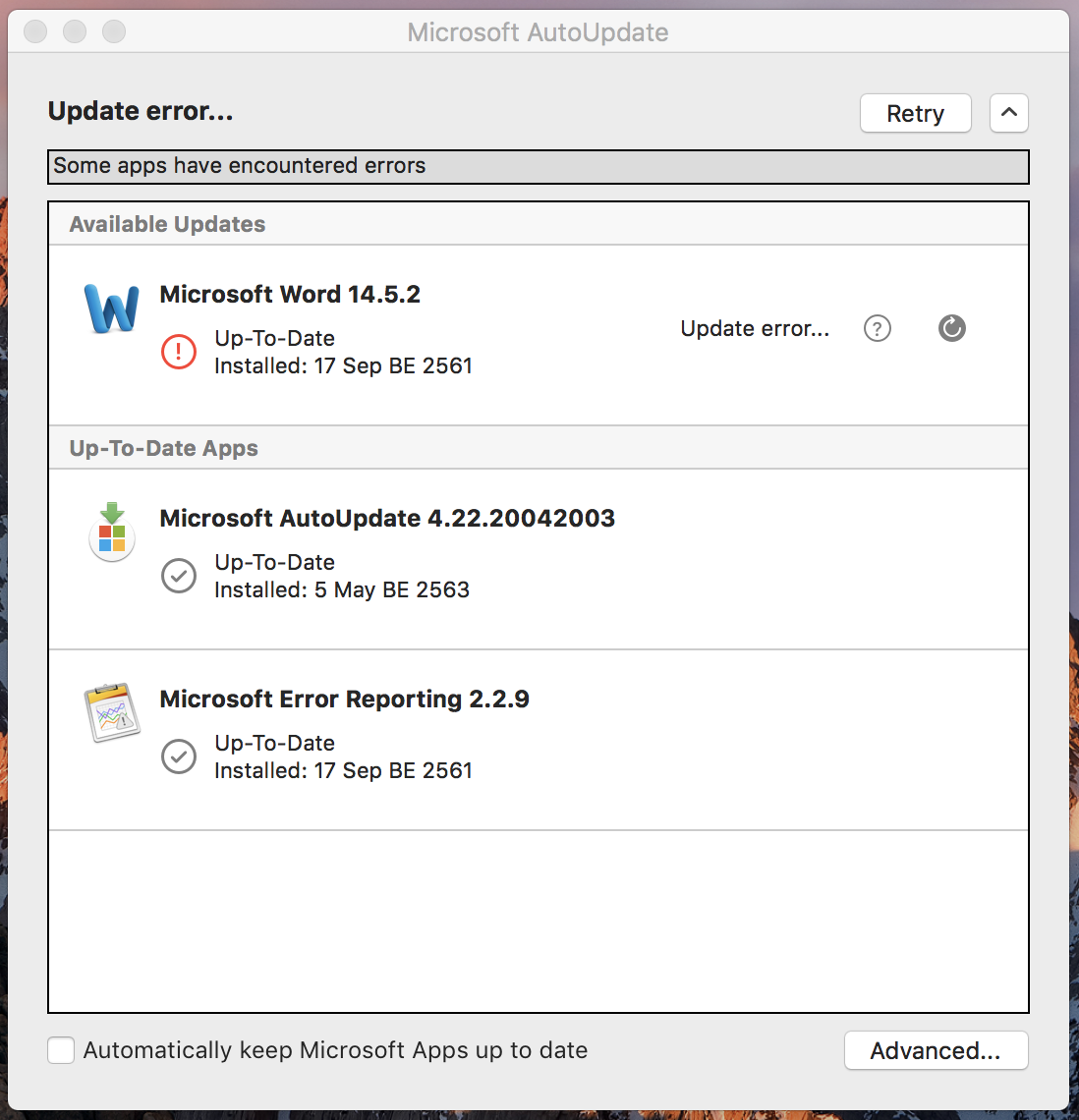Click the Microsoft AutoUpdate window title
The image size is (1079, 1120).
point(539,32)
